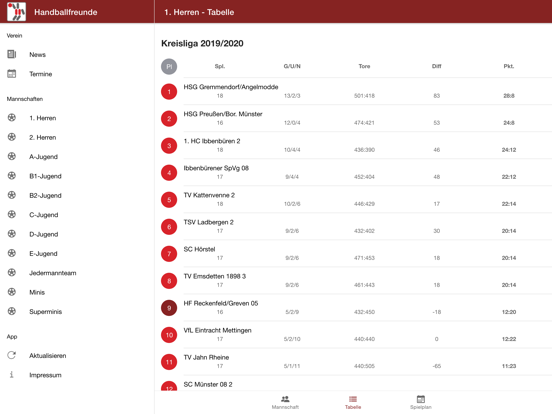552x414 pixels.
Task: Click the ball icon beside C-Jugend
Action: [12, 214]
